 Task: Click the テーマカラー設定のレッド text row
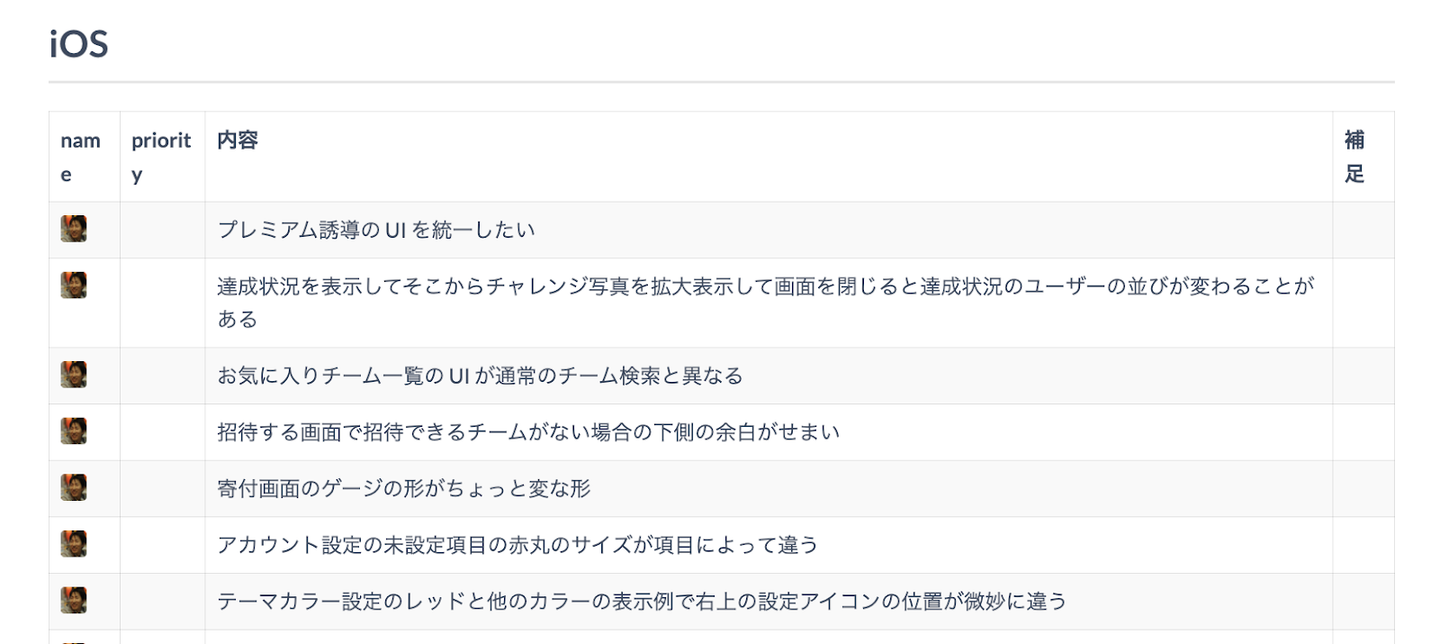click(x=642, y=601)
